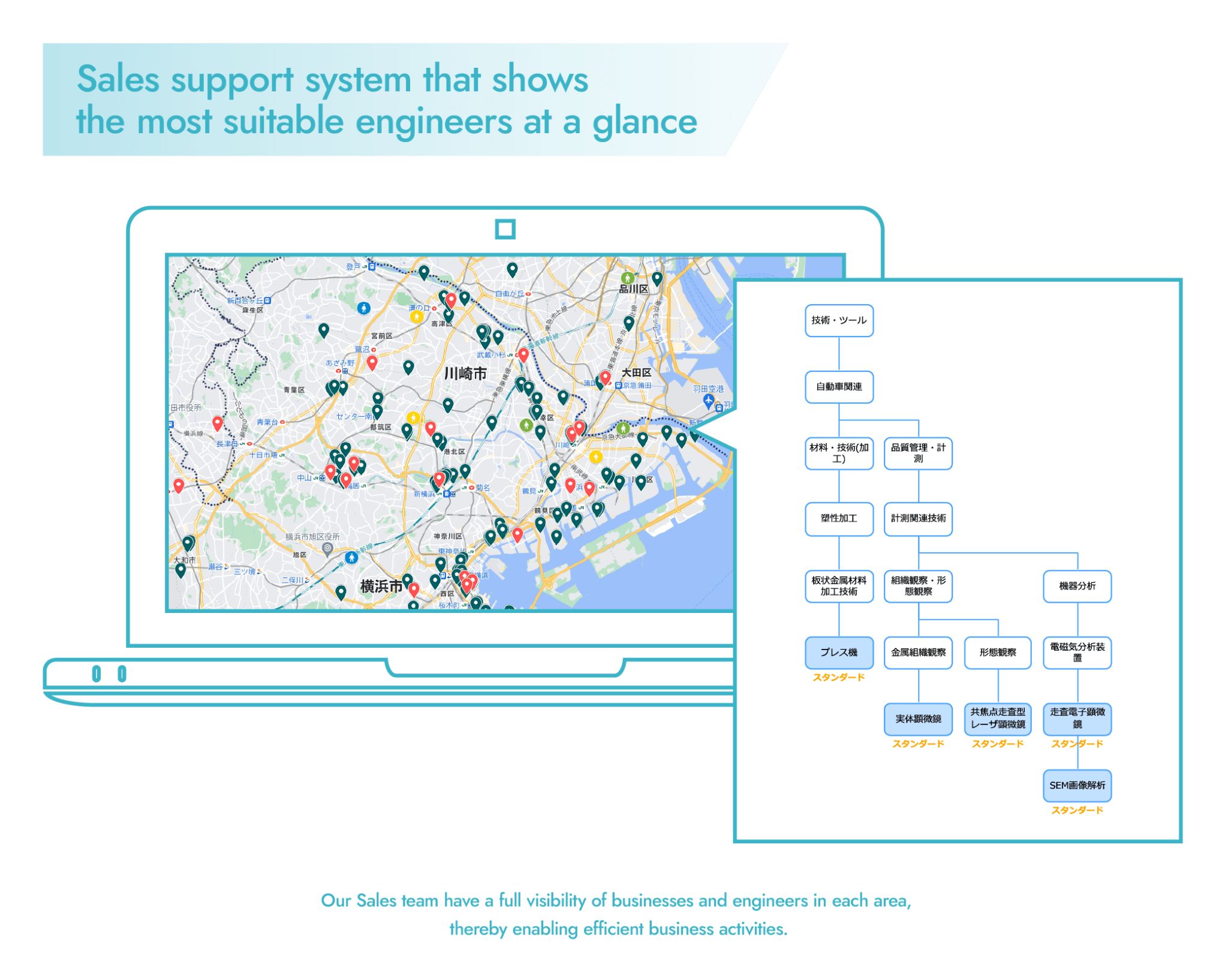This screenshot has width=1228, height=980.
Task: Click the 組織観察・形態観察 node
Action: coord(917,585)
